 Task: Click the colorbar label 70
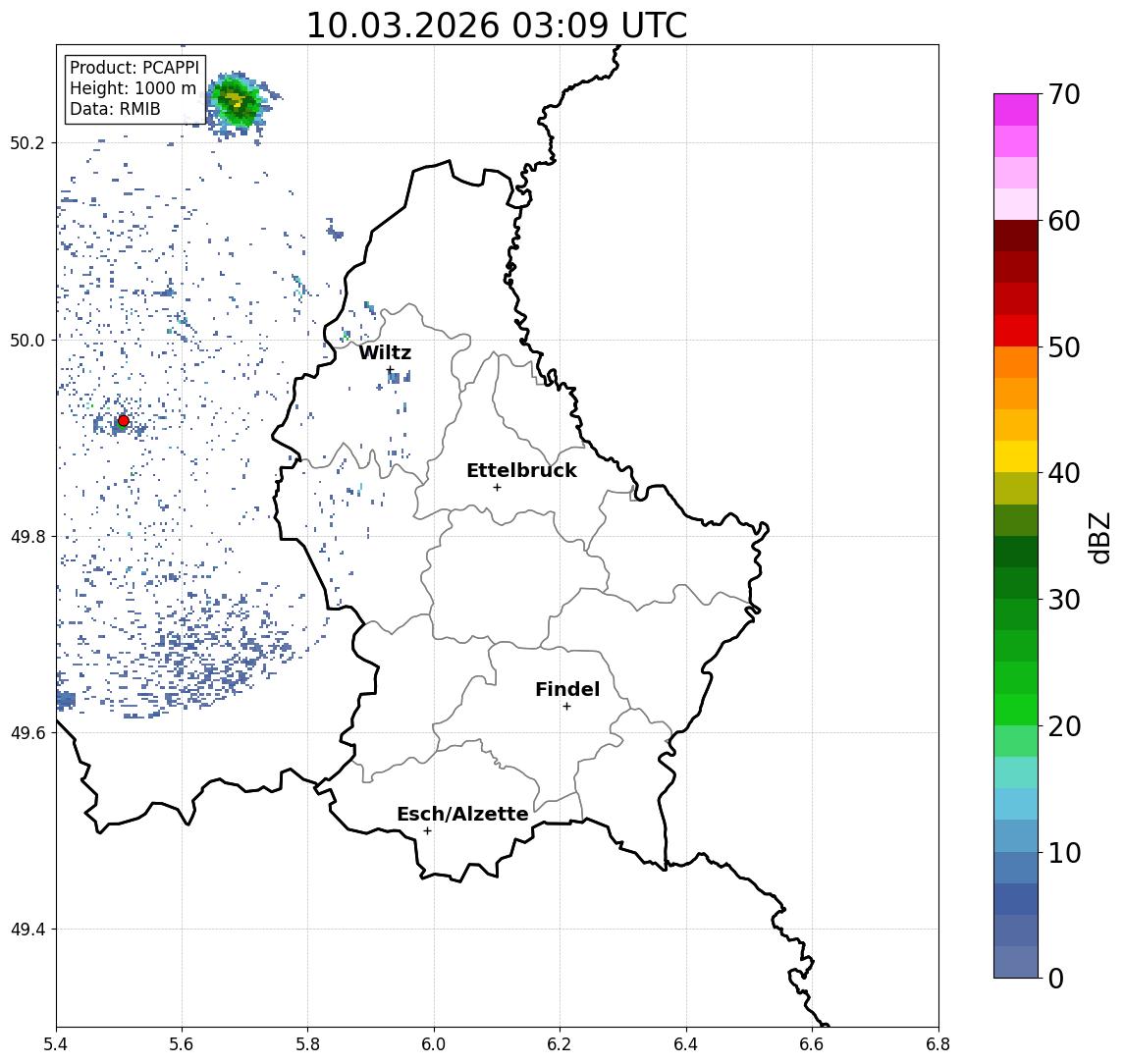(x=1064, y=94)
